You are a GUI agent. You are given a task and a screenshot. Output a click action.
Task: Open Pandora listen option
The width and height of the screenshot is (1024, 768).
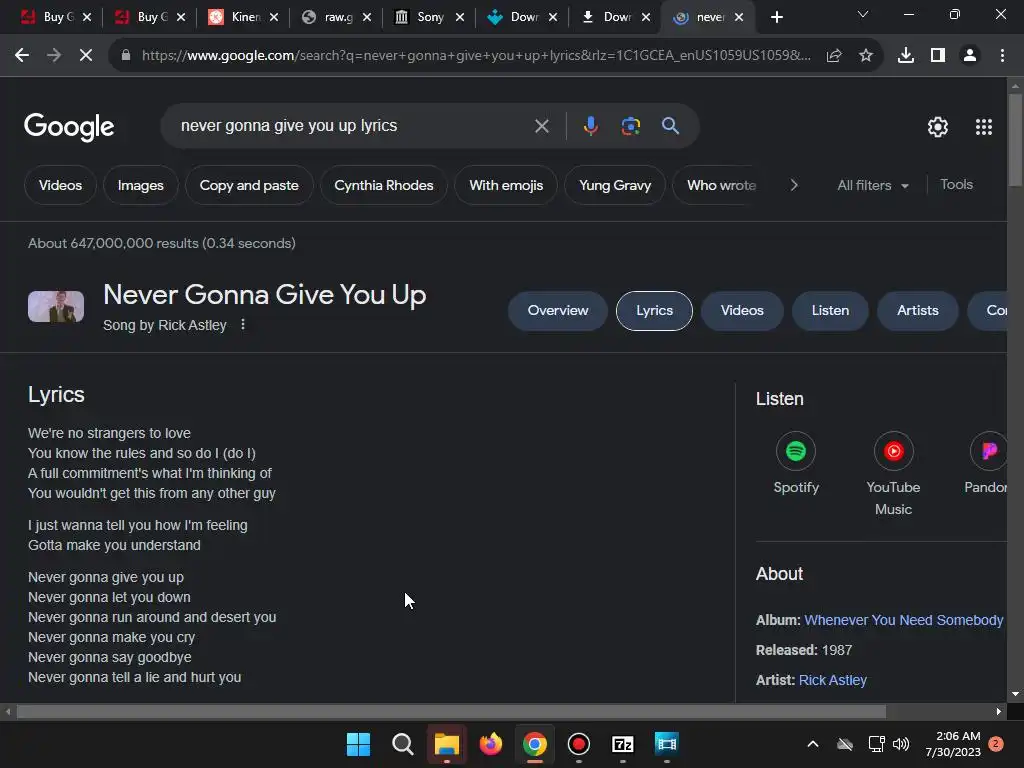pyautogui.click(x=985, y=463)
